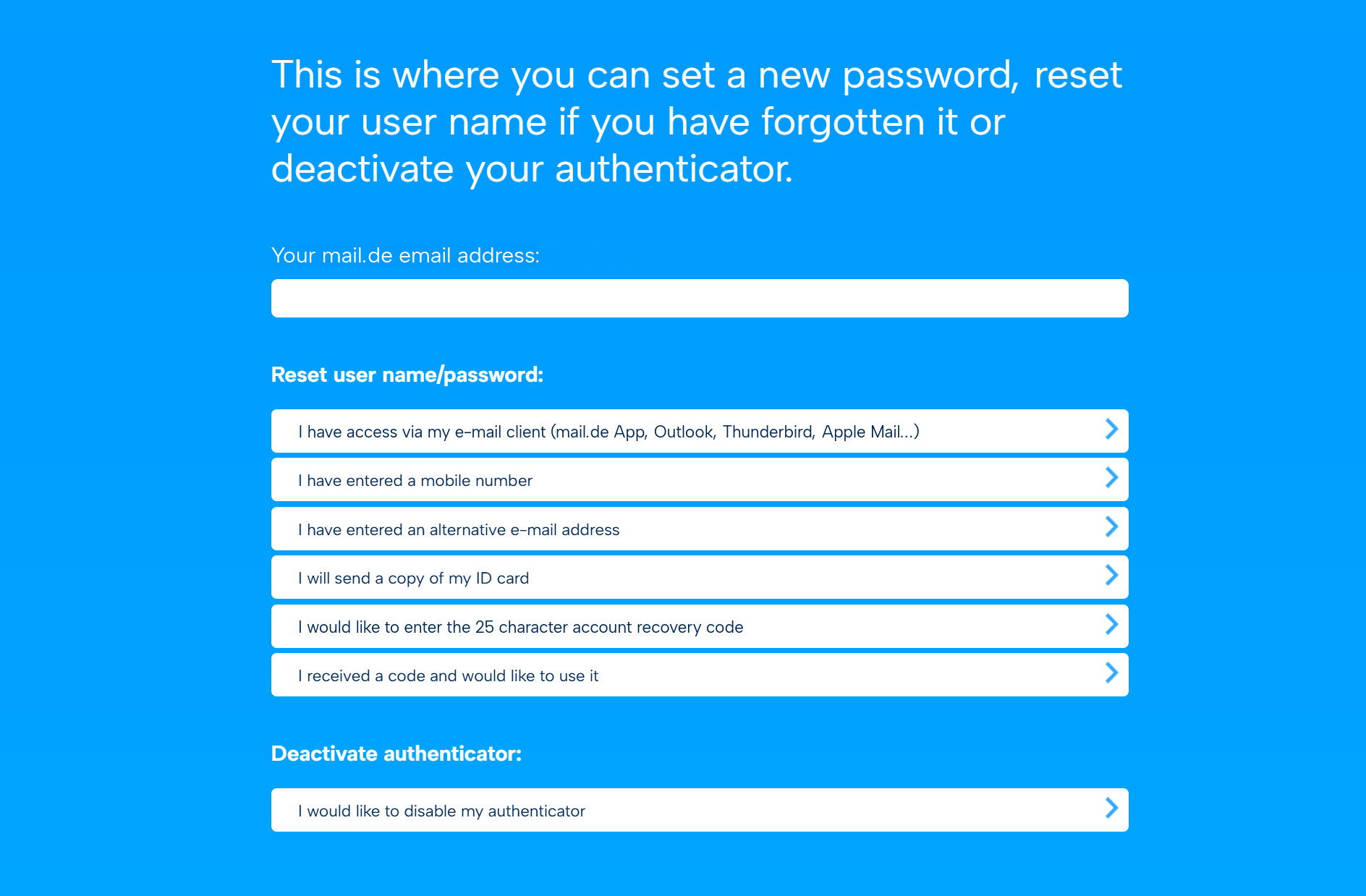Image resolution: width=1366 pixels, height=896 pixels.
Task: Click the mail.de email address field
Action: [700, 298]
